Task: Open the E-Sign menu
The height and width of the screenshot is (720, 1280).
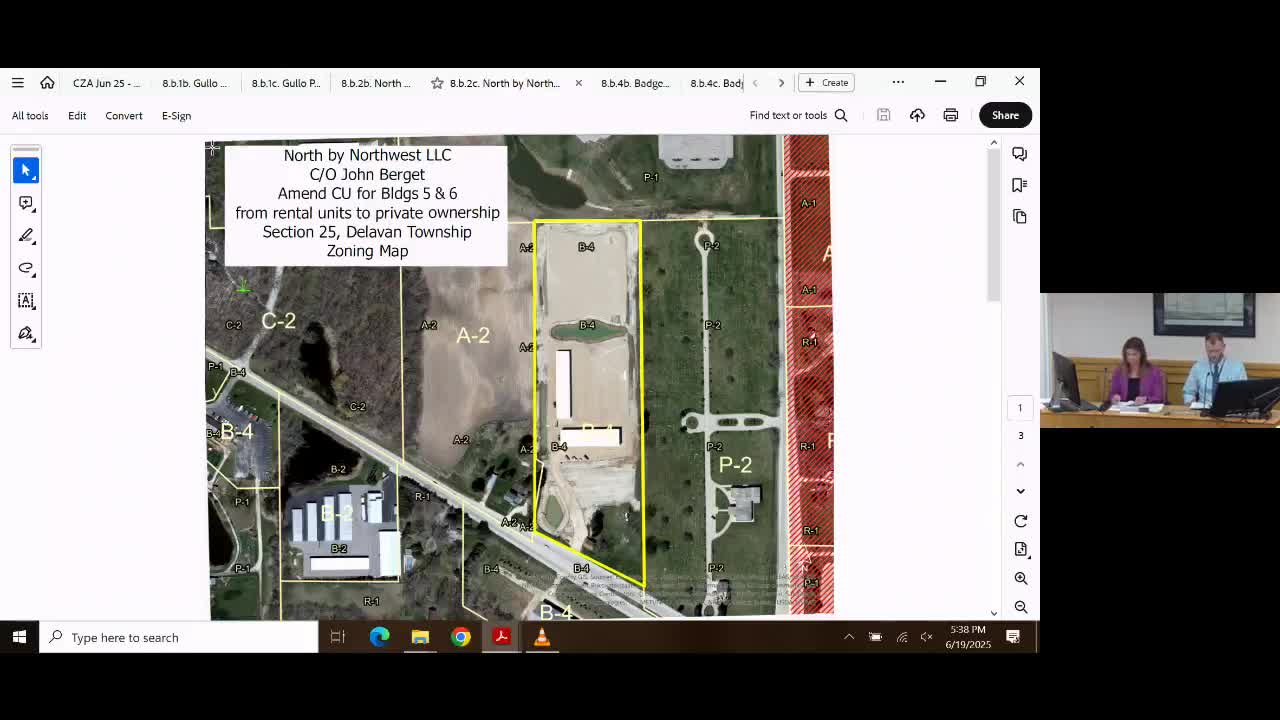Action: tap(176, 116)
